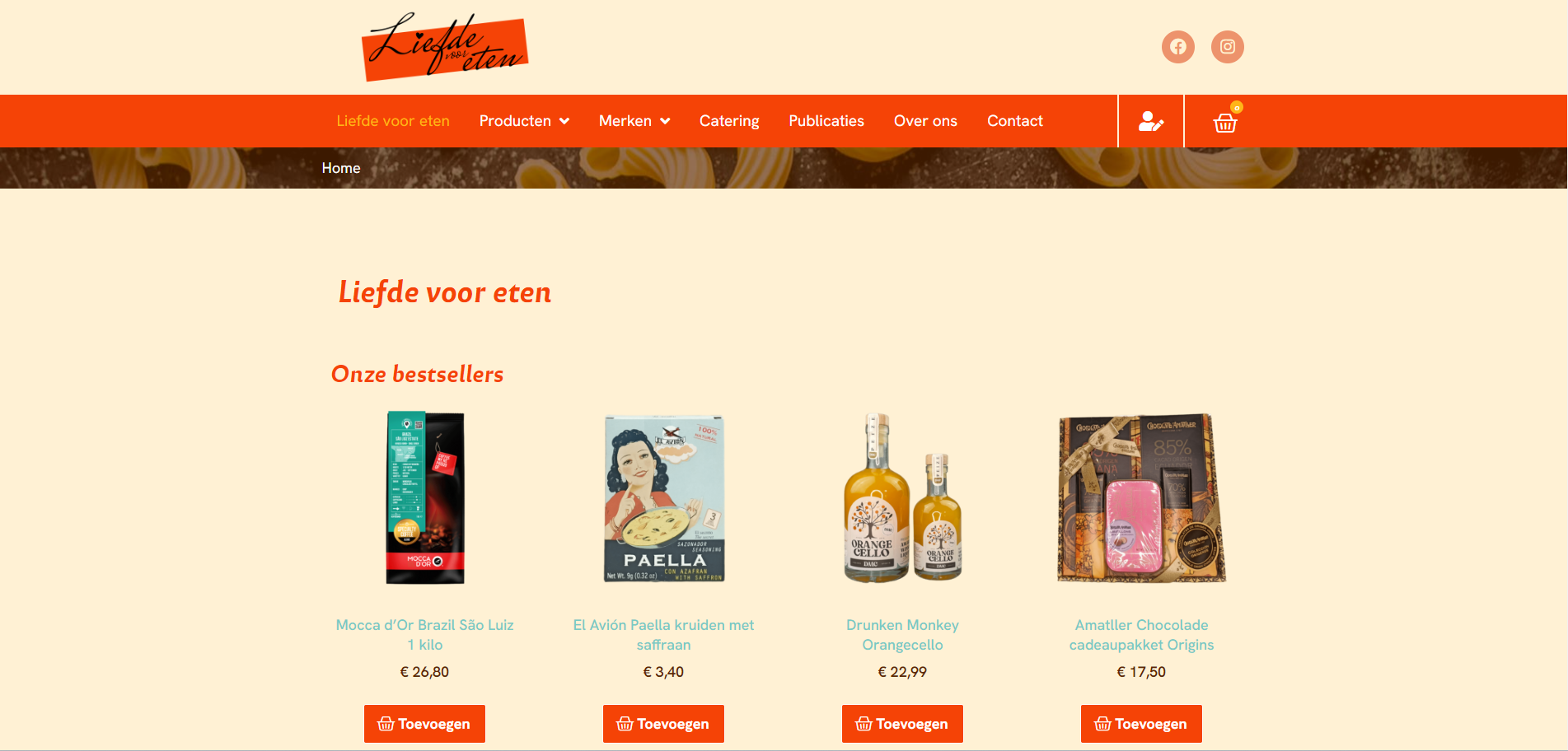Open the user account icon
This screenshot has height=751, width=1568.
coord(1150,122)
